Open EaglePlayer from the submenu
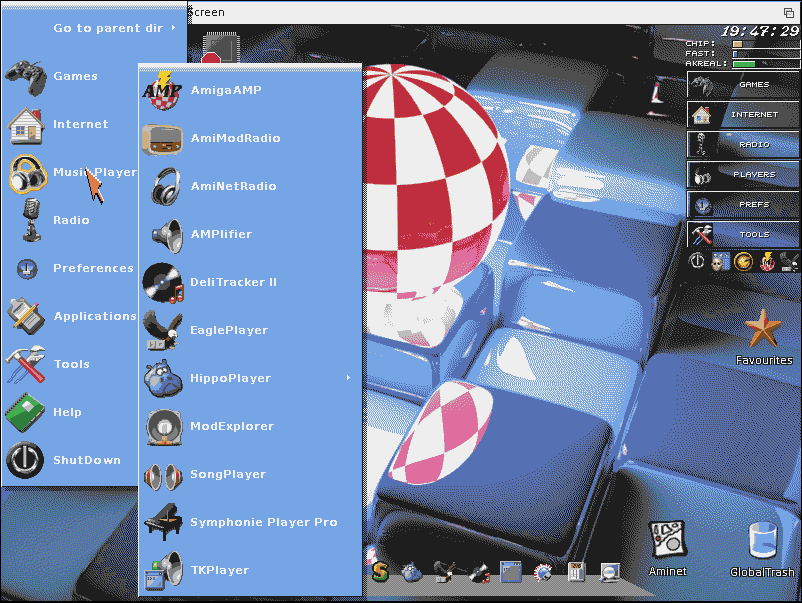This screenshot has height=603, width=802. (250, 331)
